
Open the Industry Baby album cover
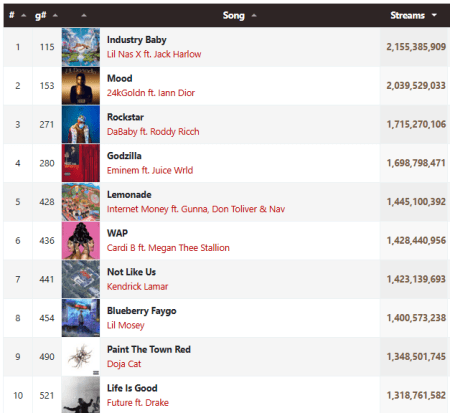81,47
